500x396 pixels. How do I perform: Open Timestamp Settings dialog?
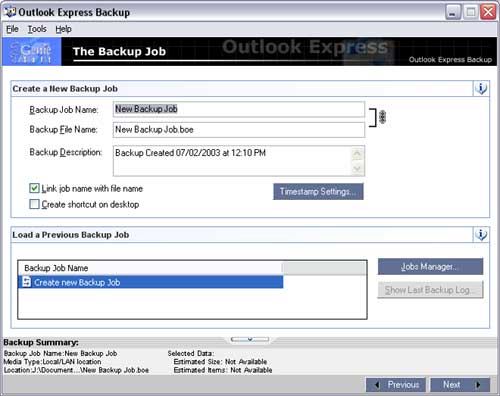point(318,192)
